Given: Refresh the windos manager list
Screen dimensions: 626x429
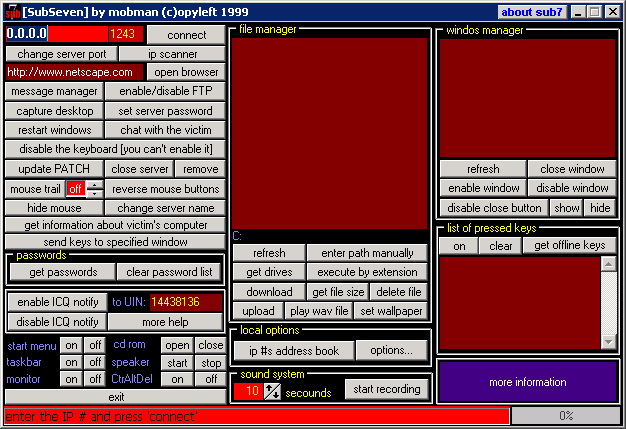Looking at the screenshot, I should click(482, 169).
